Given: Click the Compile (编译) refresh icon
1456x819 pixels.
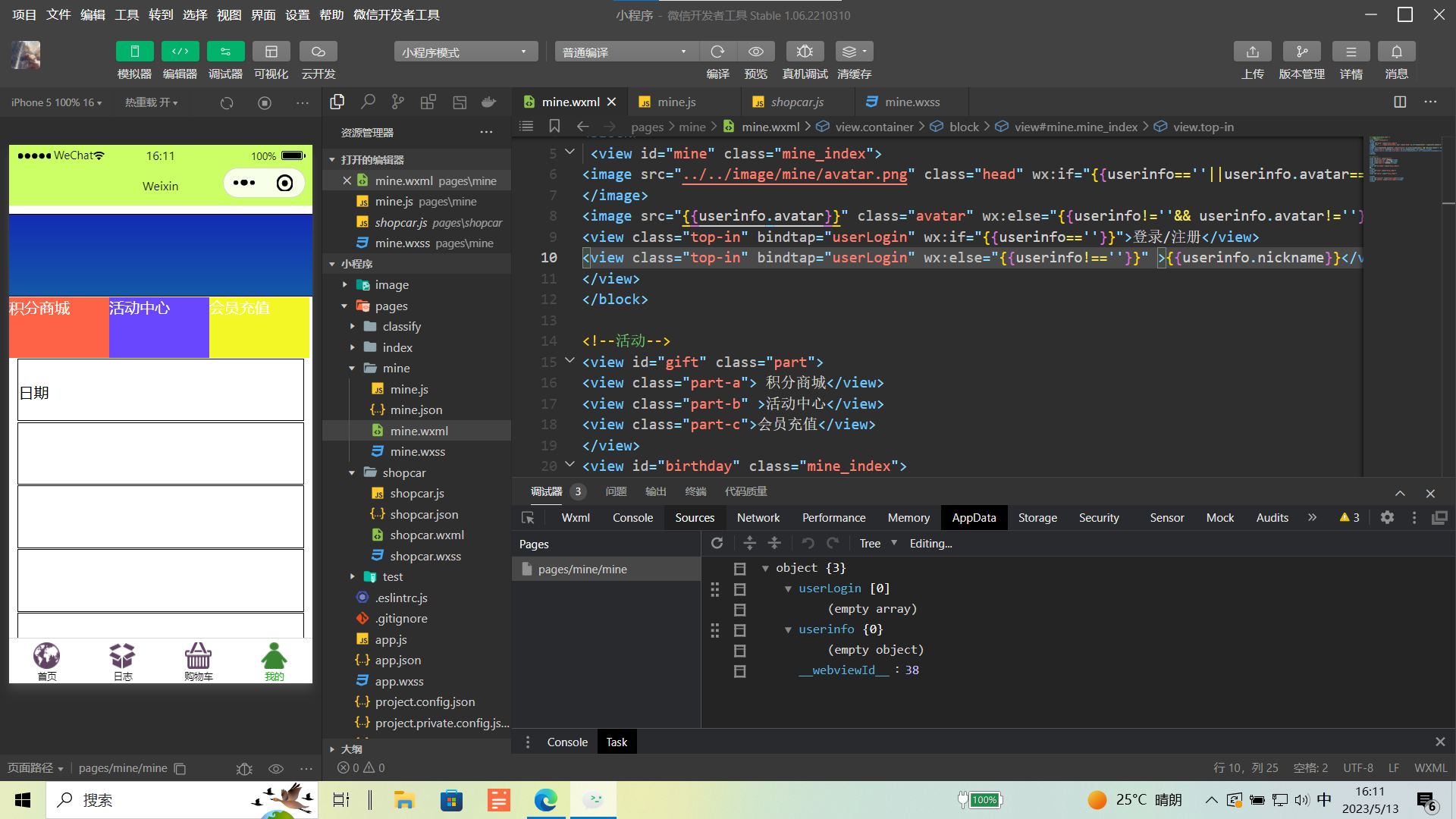Looking at the screenshot, I should [717, 52].
